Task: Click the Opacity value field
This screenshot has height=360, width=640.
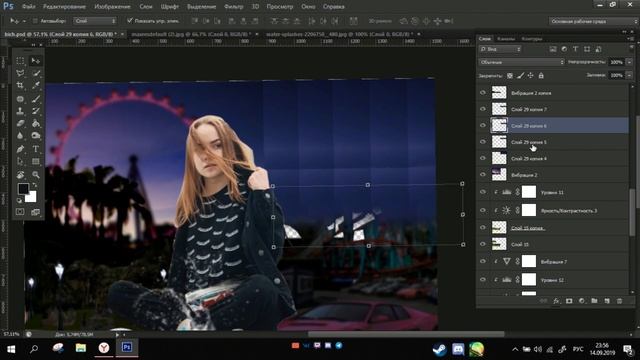Action: pyautogui.click(x=616, y=62)
